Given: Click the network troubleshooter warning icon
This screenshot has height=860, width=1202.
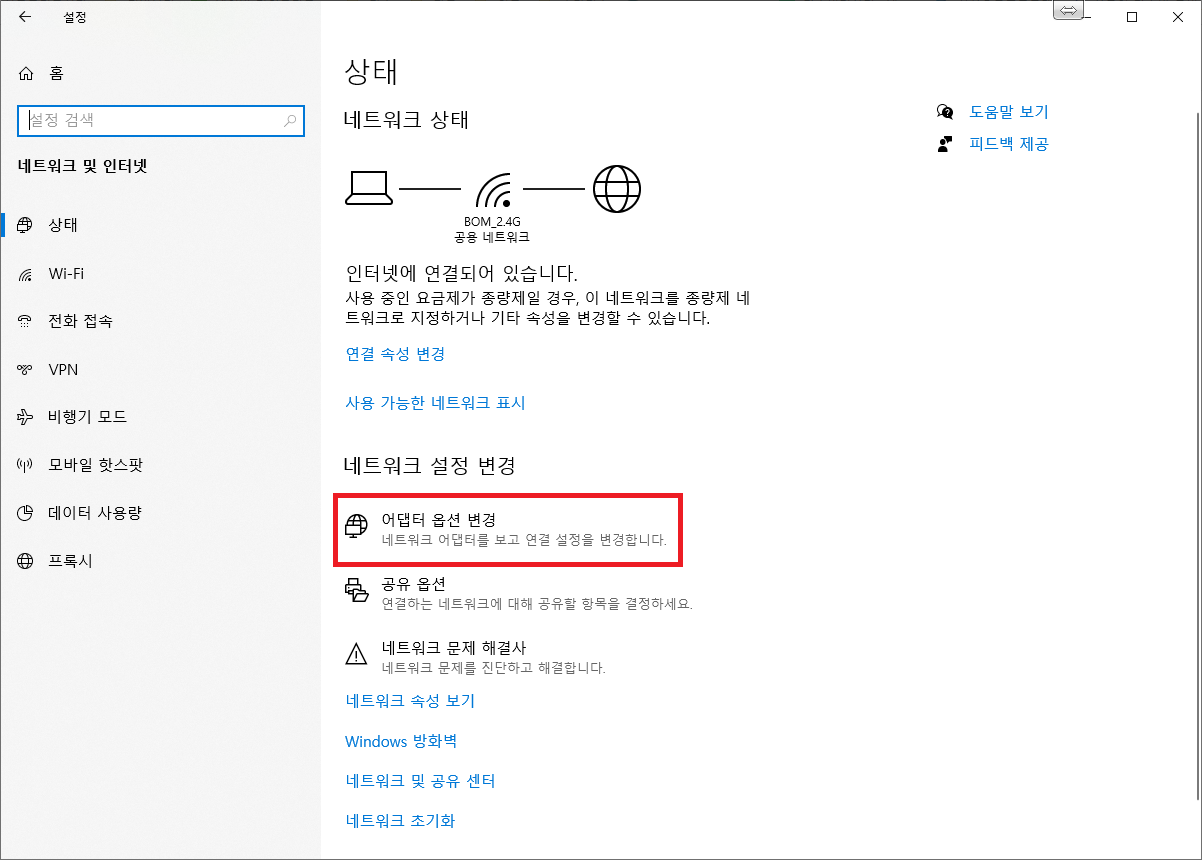Looking at the screenshot, I should [x=357, y=654].
